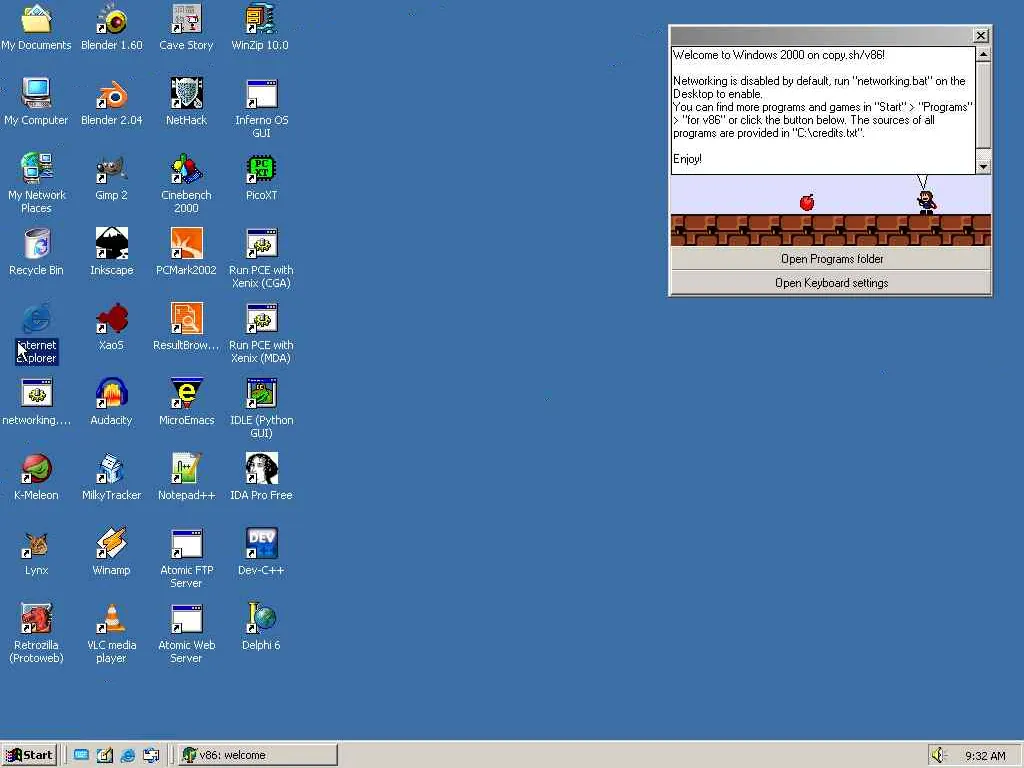Click the pixel character in welcome window
The image size is (1024, 768).
point(926,202)
